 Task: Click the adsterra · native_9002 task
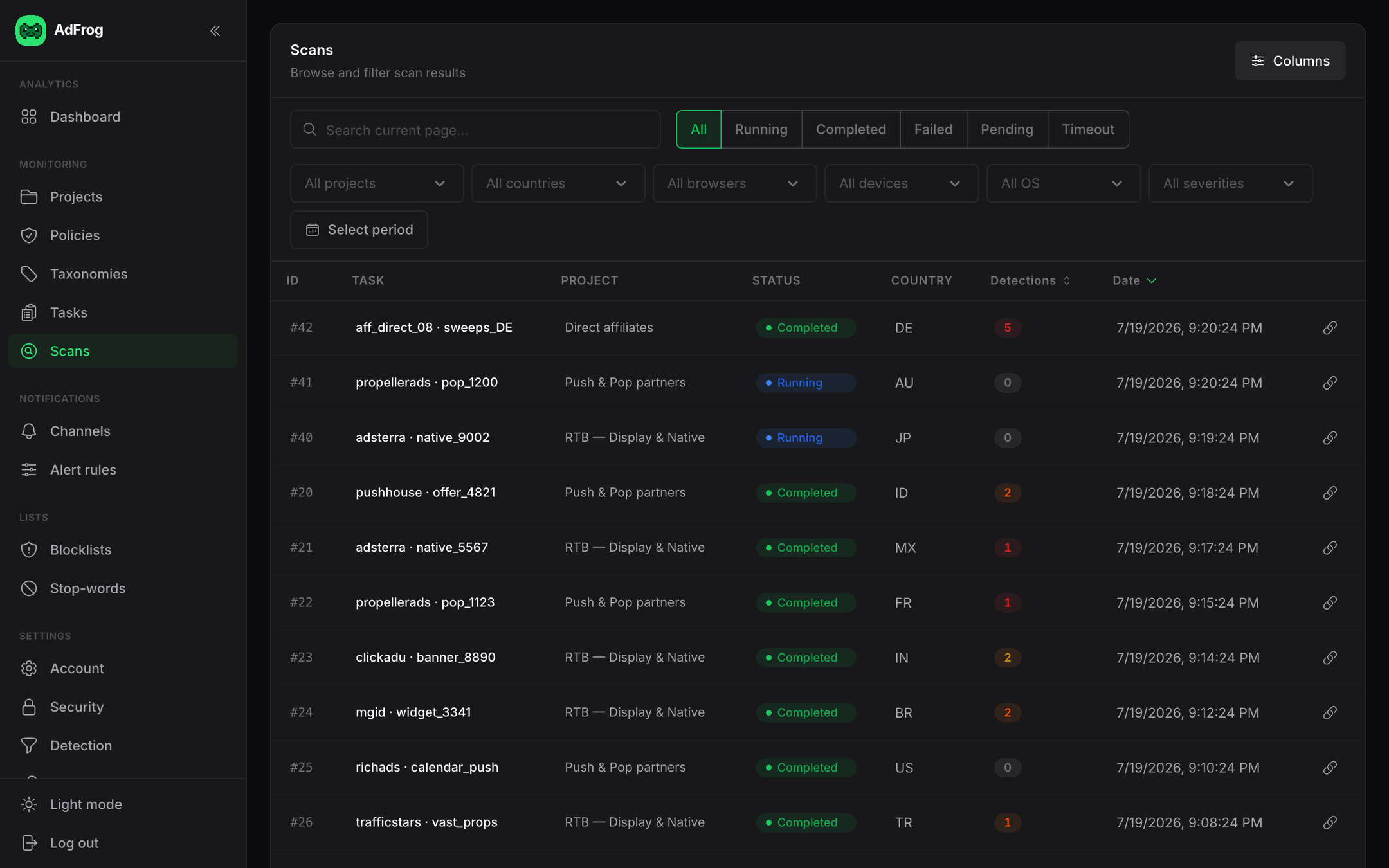coord(422,437)
